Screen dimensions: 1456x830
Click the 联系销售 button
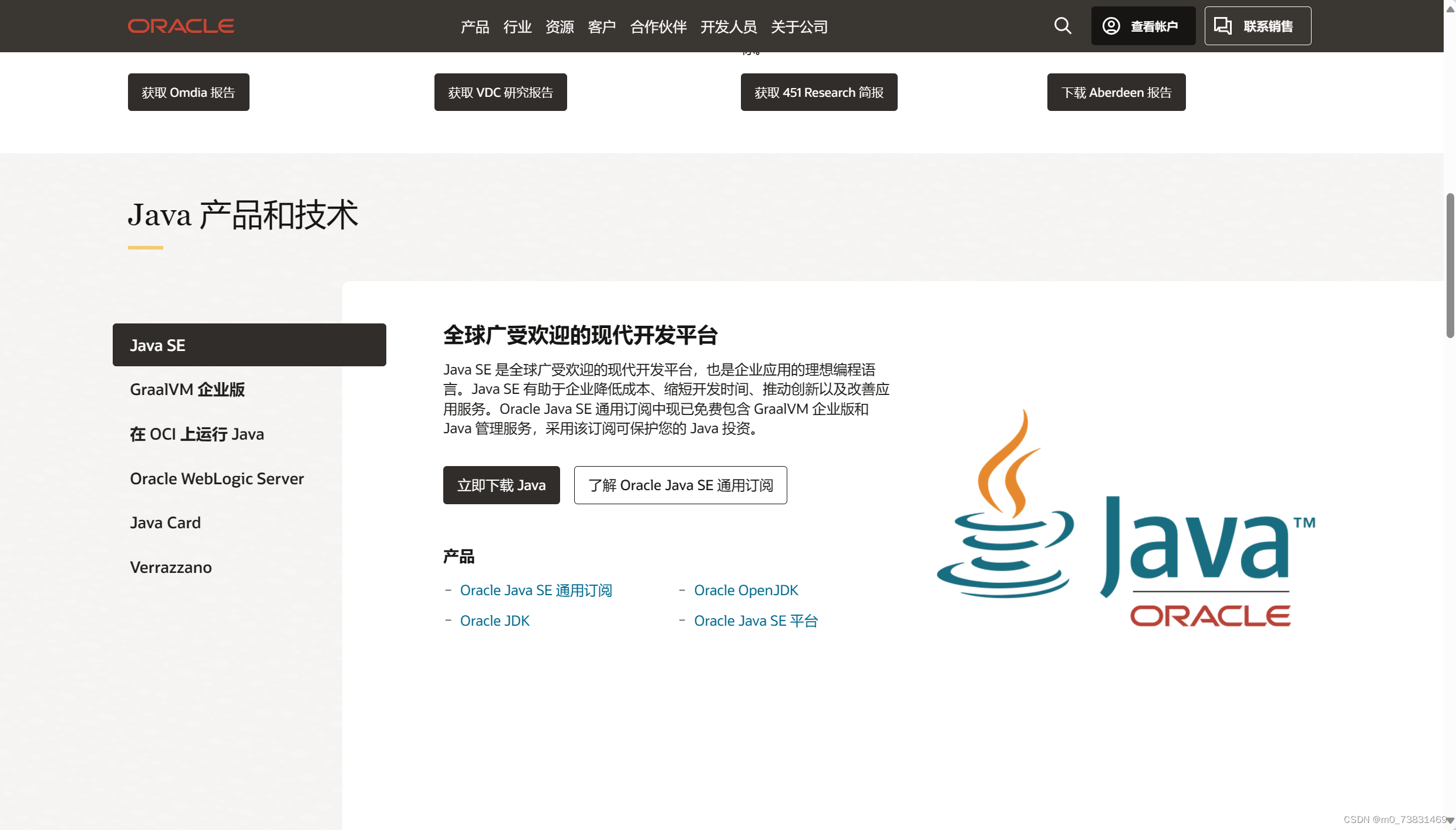click(1258, 26)
